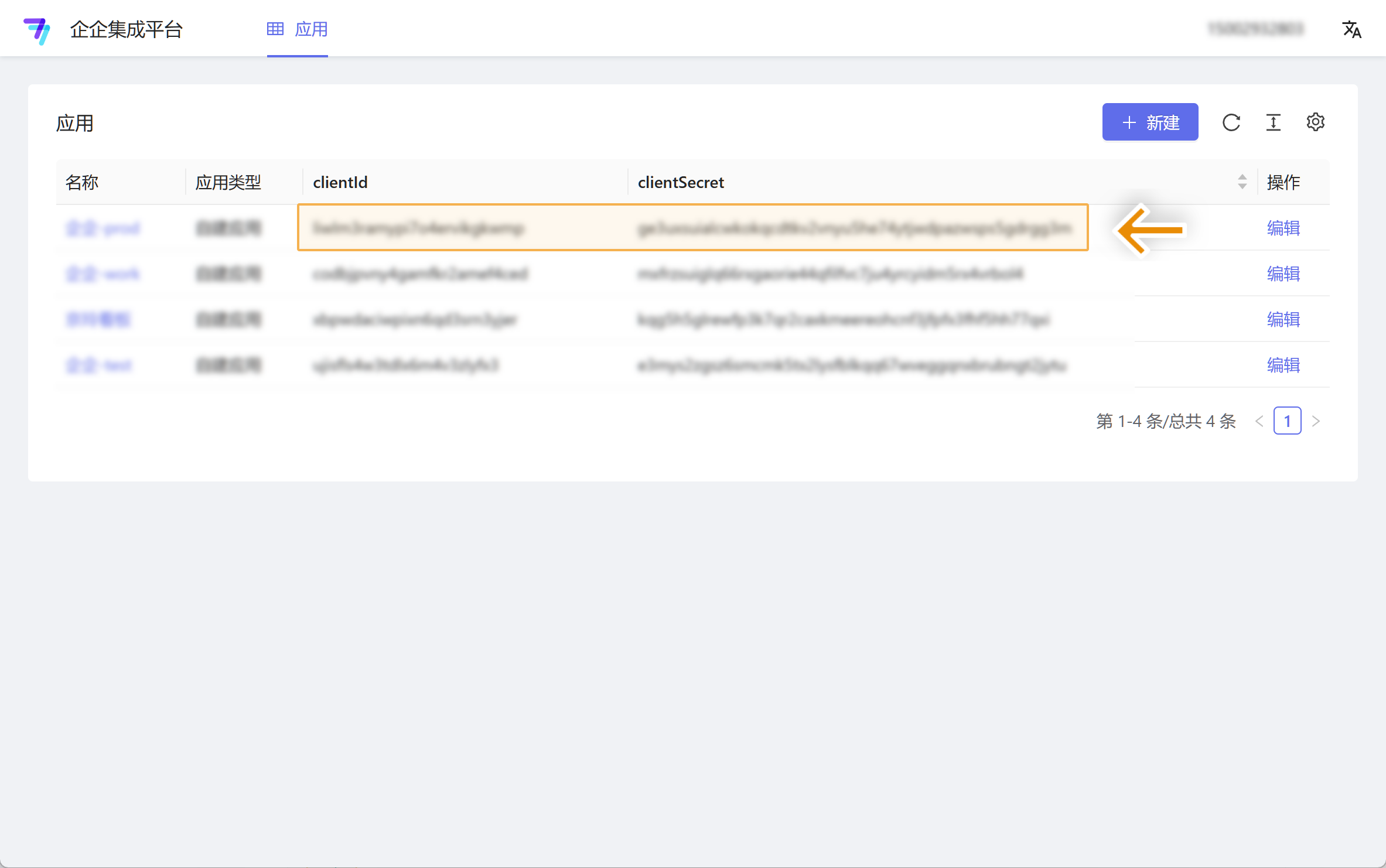Click the table grid icon by 应用 tab
Screen dimensions: 1386x868
[275, 29]
